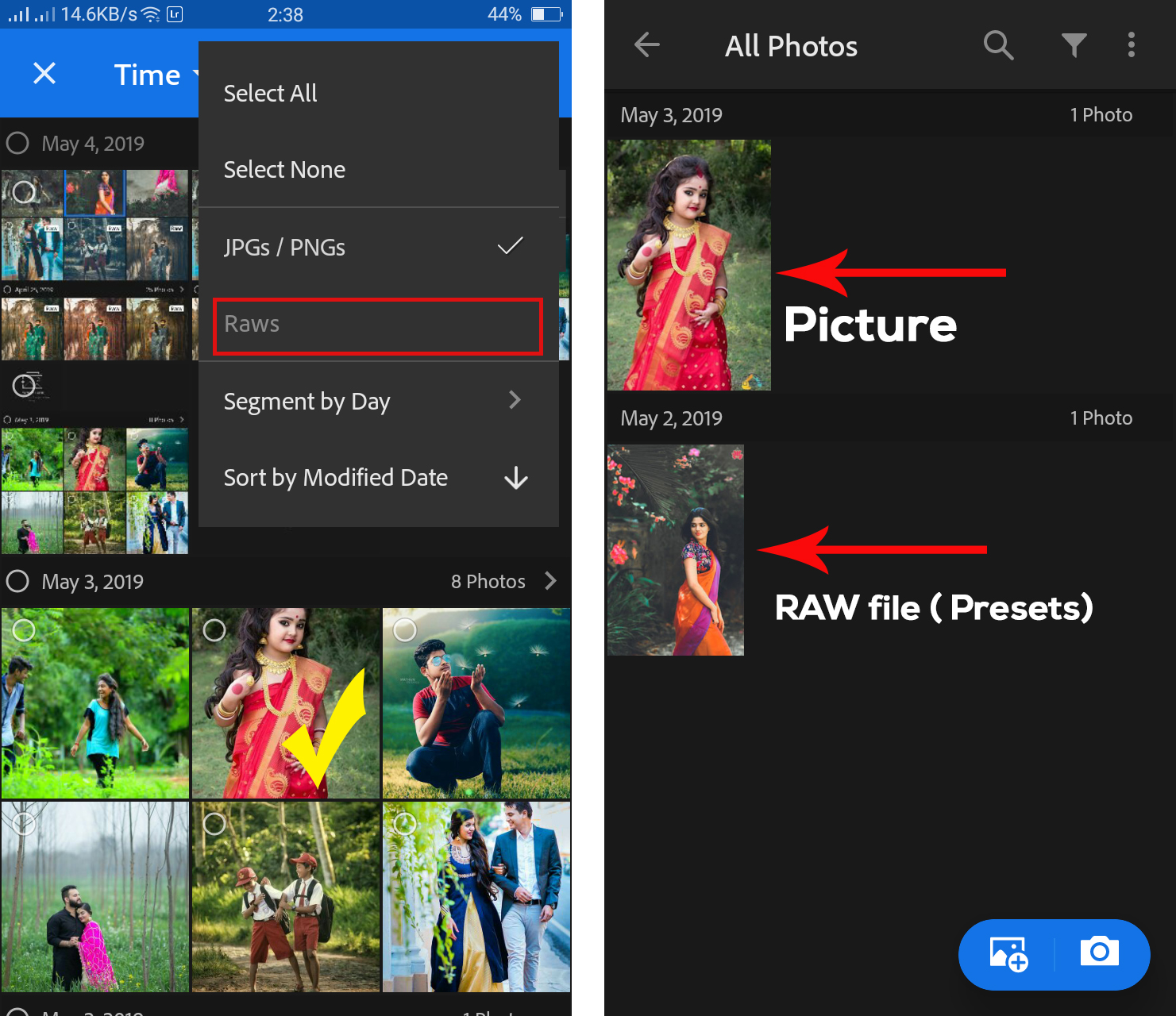Tap the Lr icon in the status bar
The width and height of the screenshot is (1176, 1016).
coord(175,13)
